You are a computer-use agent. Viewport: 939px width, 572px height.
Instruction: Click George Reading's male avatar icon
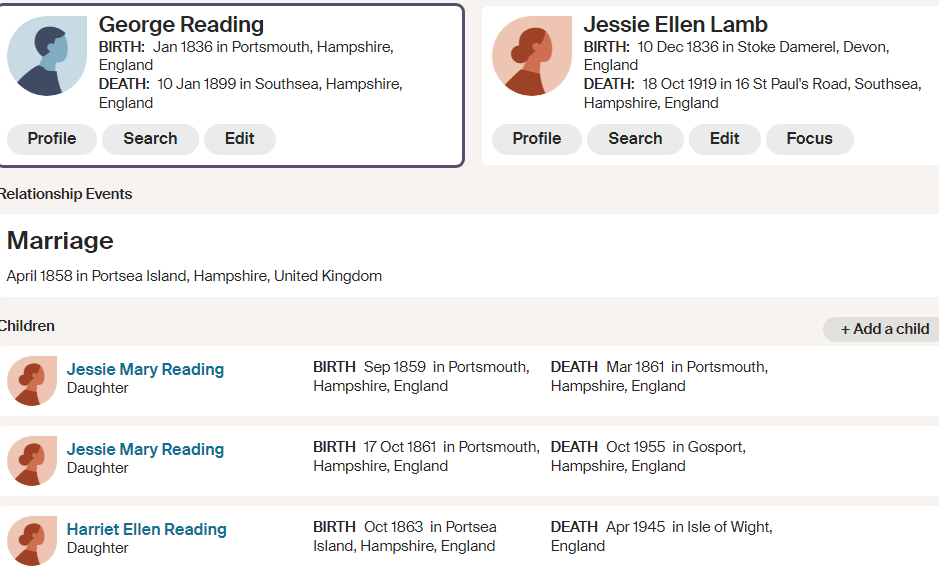47,56
